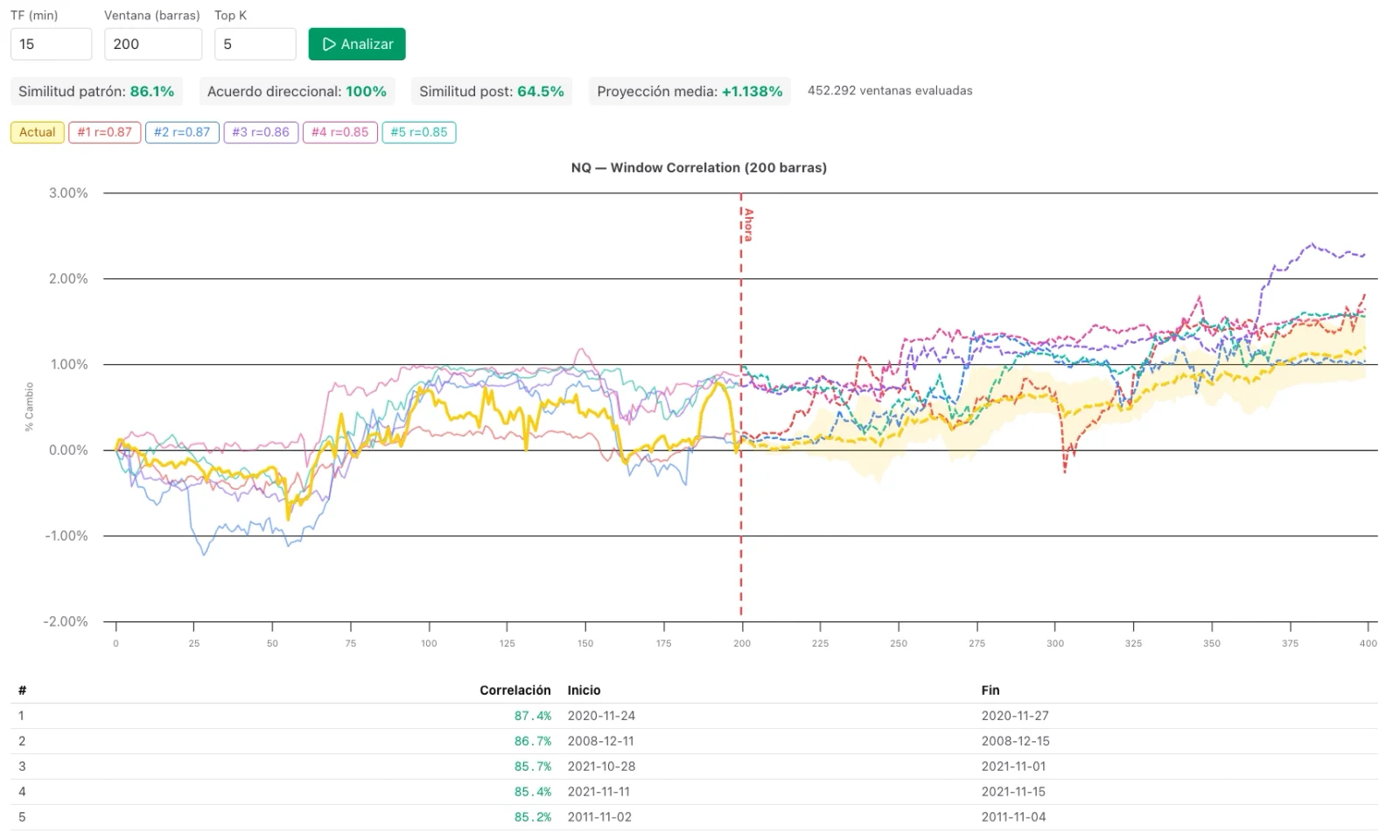Toggle the #1 r=0.87 legend chip
This screenshot has height=840, width=1400.
(x=105, y=132)
